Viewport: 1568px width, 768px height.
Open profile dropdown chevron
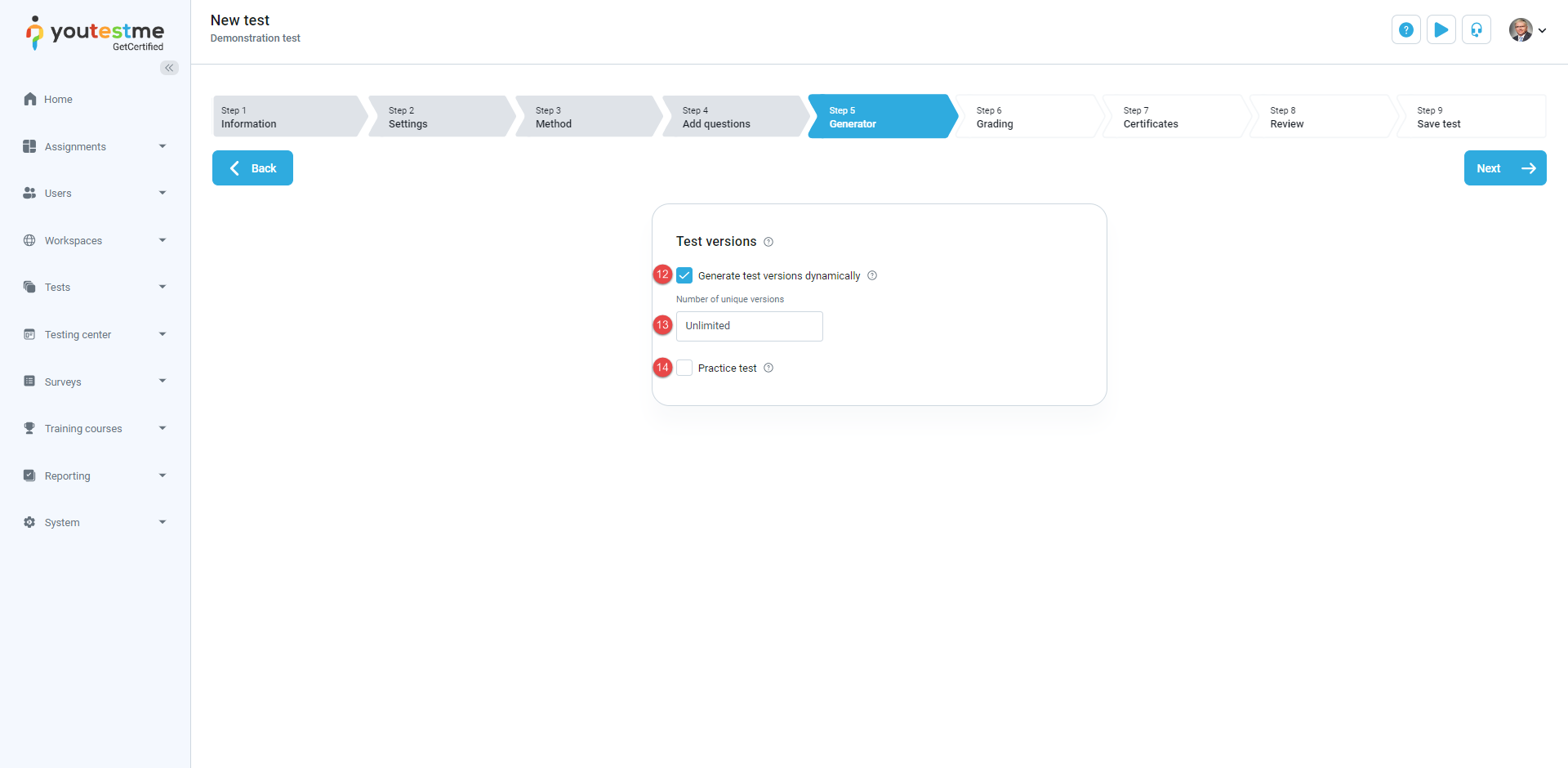point(1542,30)
